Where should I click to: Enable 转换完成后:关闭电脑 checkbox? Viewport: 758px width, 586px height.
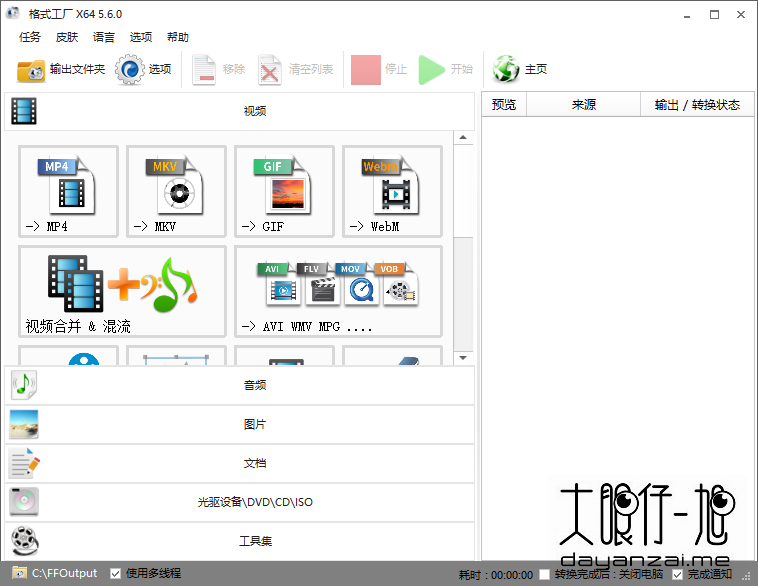click(544, 574)
